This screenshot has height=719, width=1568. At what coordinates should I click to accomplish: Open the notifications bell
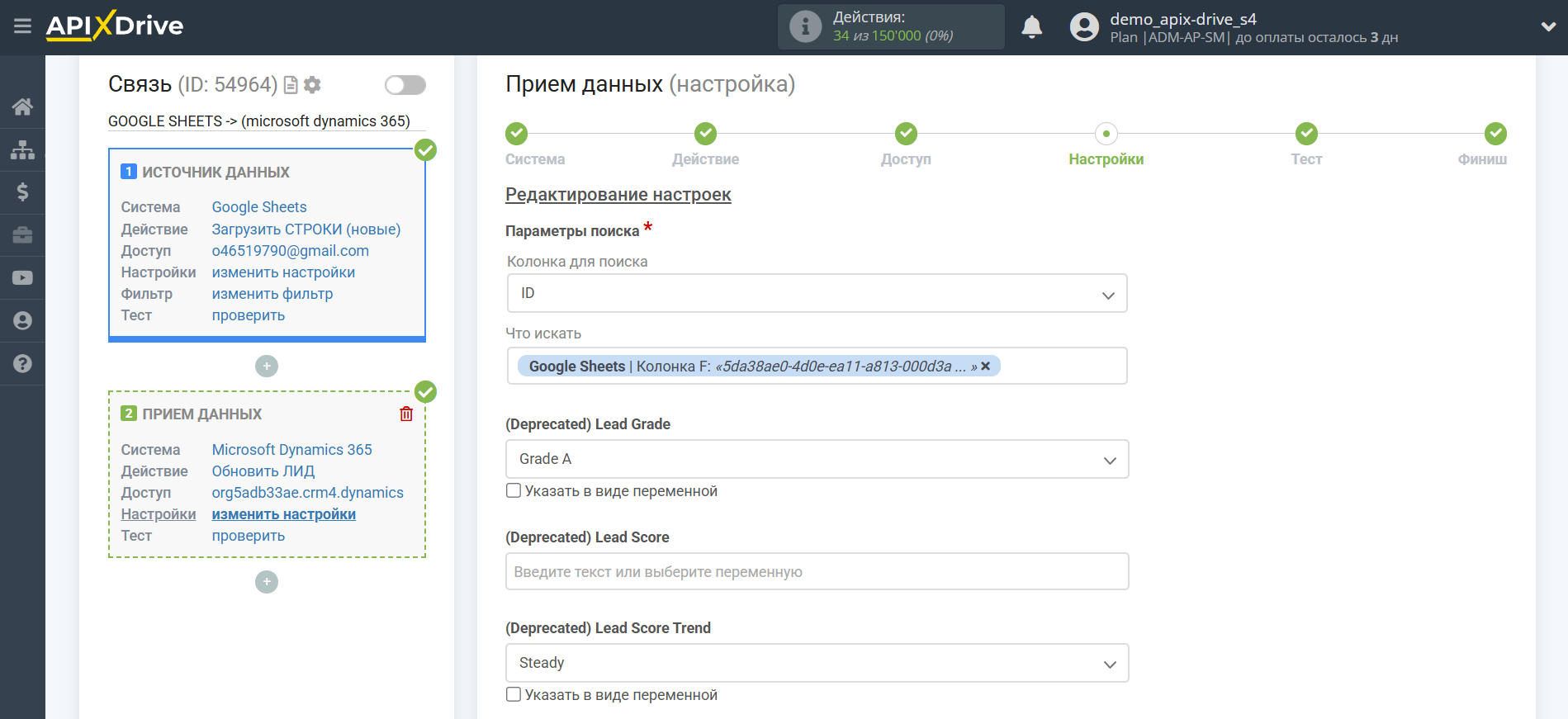[1031, 27]
